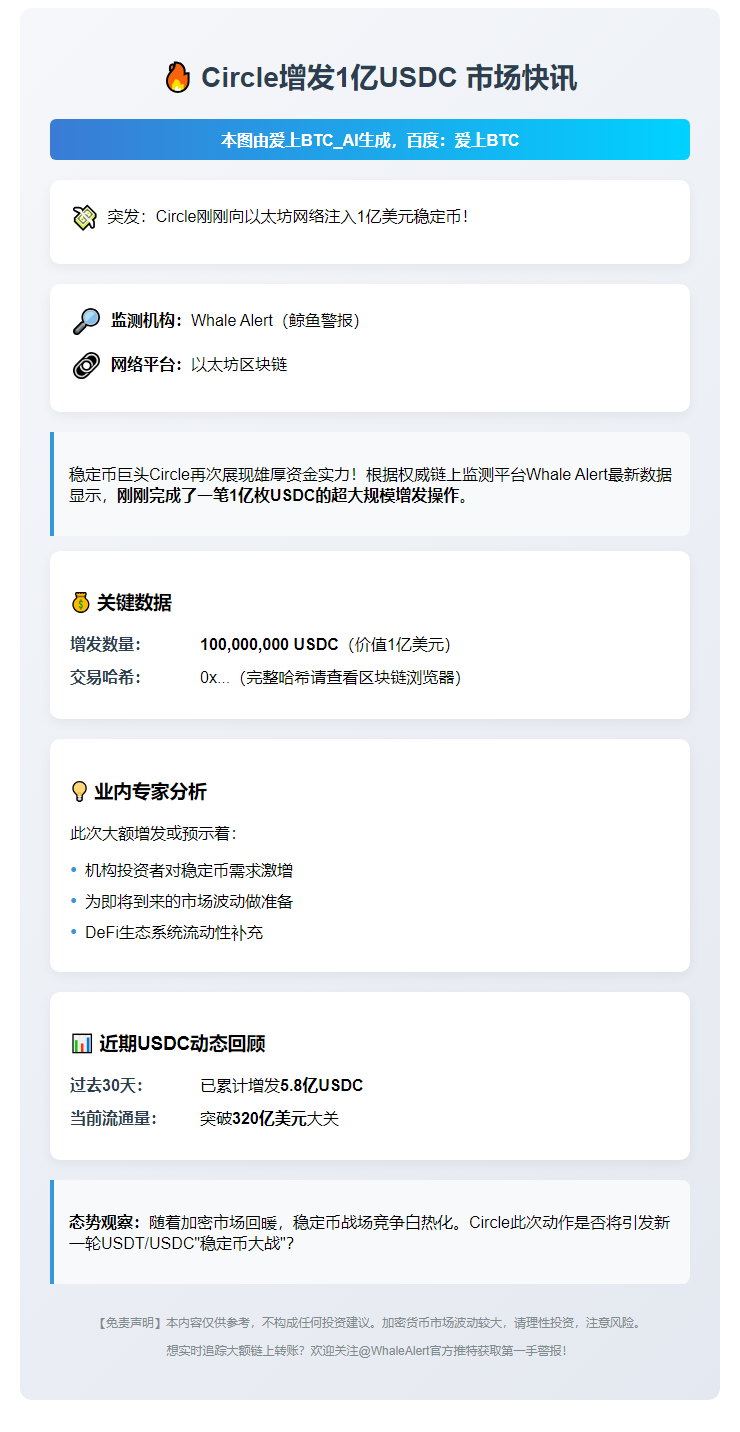Click the blue banner 本图由爱上BTC_AI生成

[x=370, y=140]
